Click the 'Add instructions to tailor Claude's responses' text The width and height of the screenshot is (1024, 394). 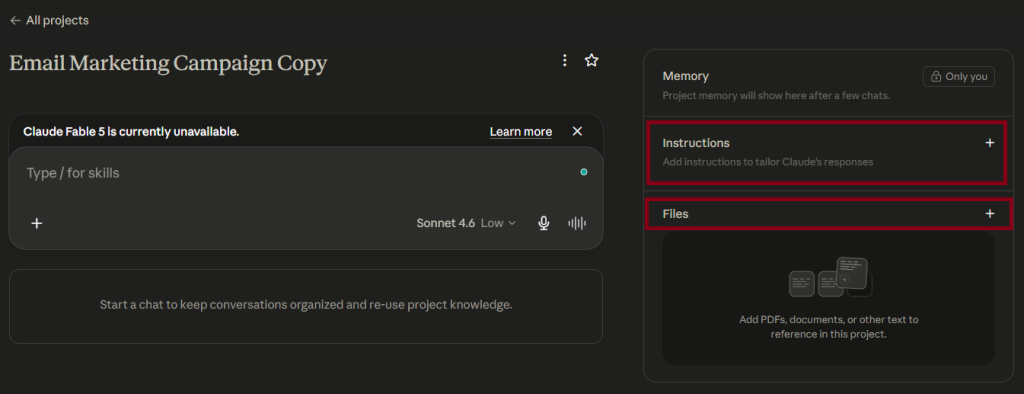pyautogui.click(x=768, y=162)
